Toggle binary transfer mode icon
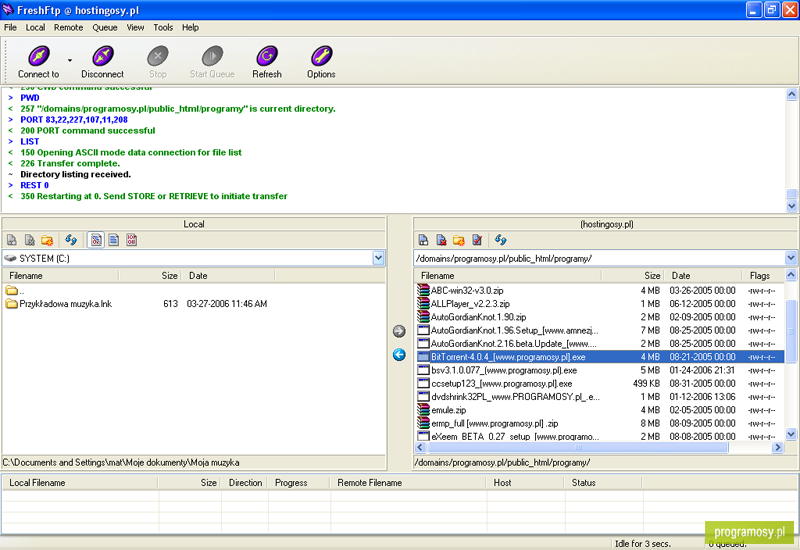Image resolution: width=800 pixels, height=550 pixels. coord(132,240)
